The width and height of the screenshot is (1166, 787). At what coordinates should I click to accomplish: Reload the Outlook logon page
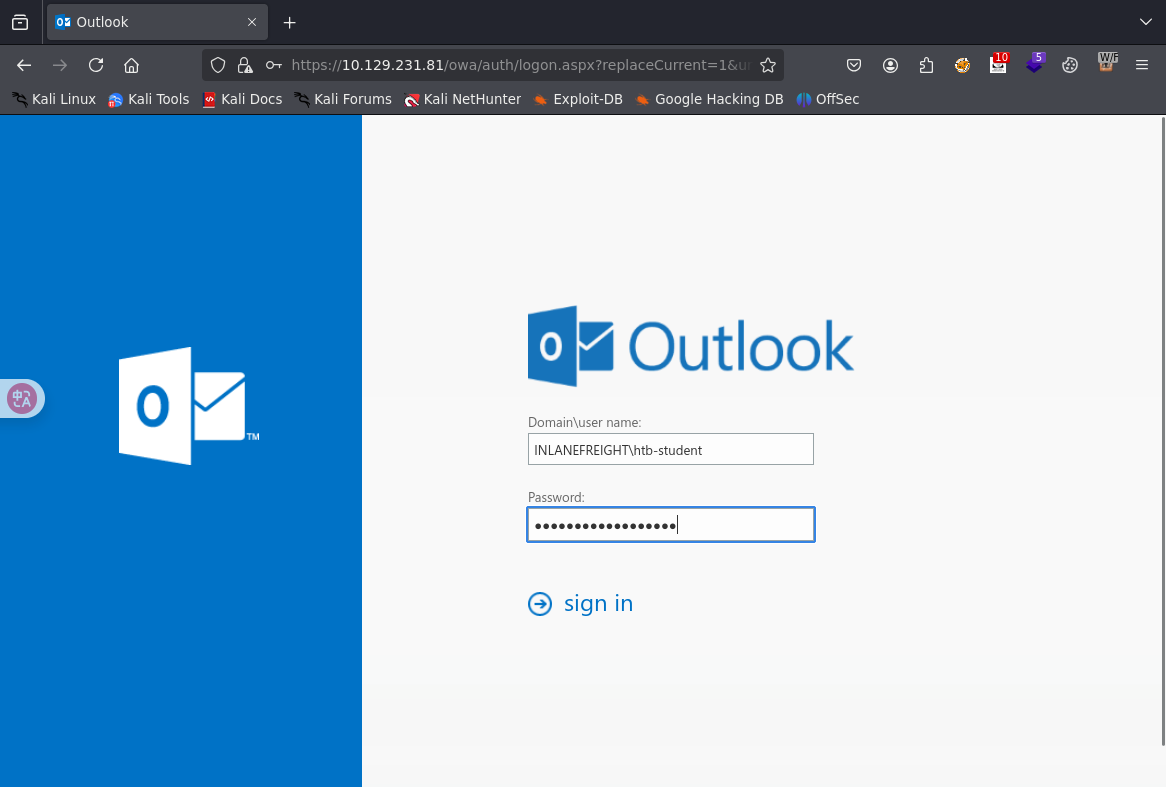pyautogui.click(x=96, y=65)
